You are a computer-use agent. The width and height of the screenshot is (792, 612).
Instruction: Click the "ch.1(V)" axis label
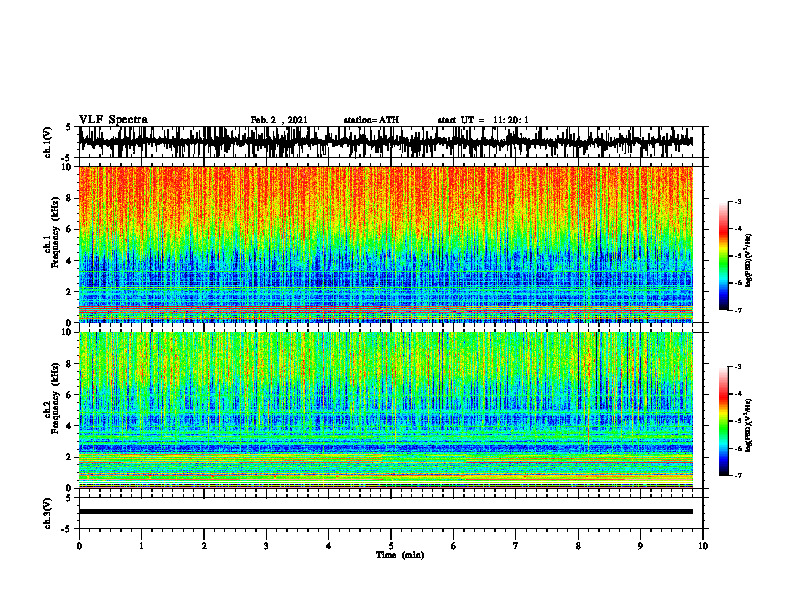click(x=47, y=142)
